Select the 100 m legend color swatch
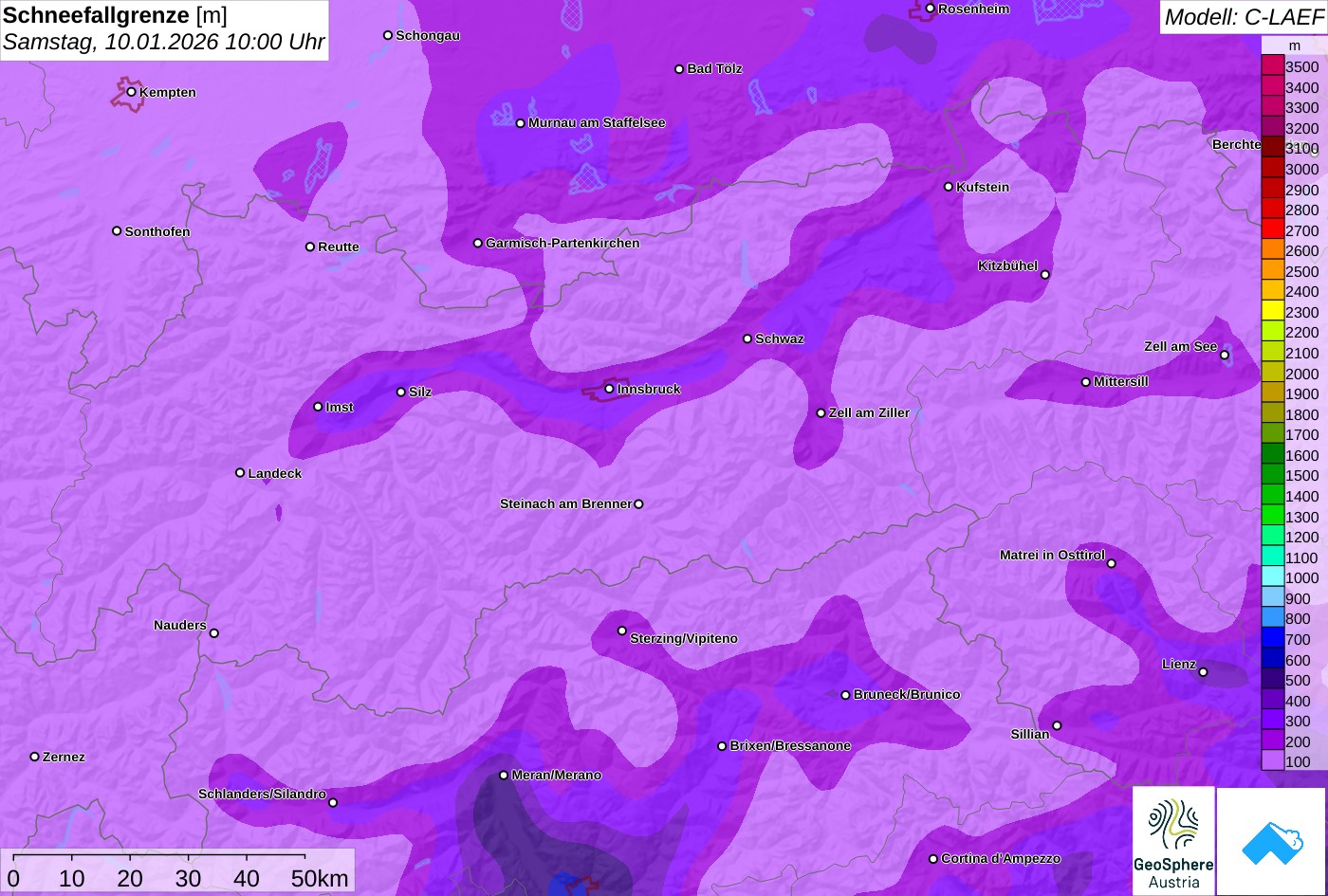Screen dimensions: 1328x896 pyautogui.click(x=1272, y=761)
